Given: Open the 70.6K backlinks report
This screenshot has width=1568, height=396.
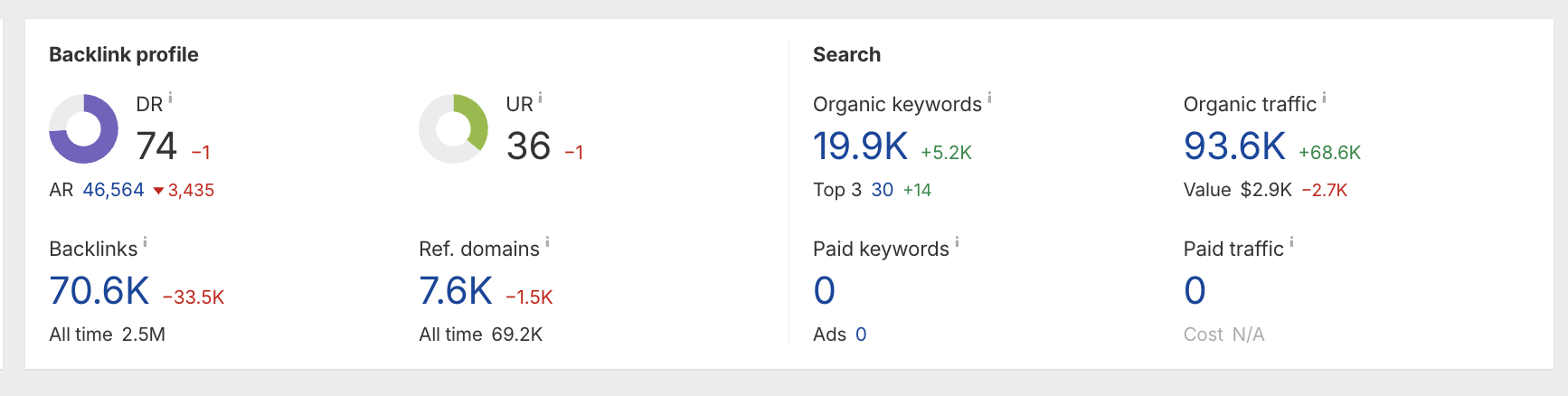Looking at the screenshot, I should (x=99, y=291).
